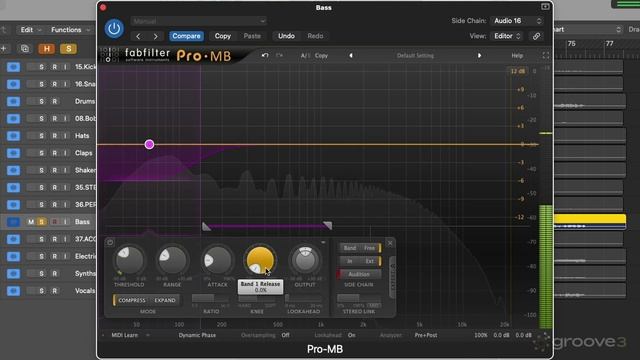Open the Default Setting preset menu

[x=415, y=56]
